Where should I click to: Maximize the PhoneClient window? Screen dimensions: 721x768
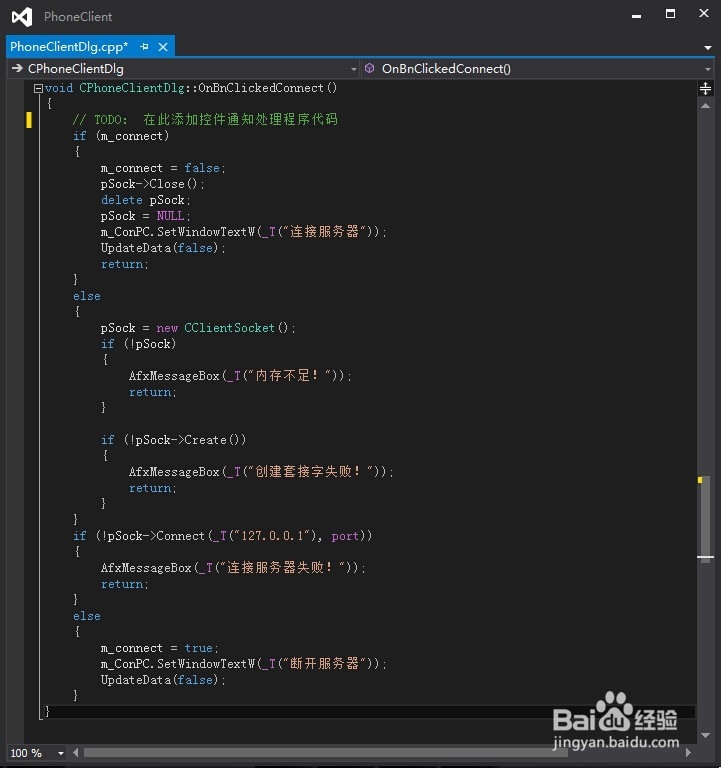point(670,14)
